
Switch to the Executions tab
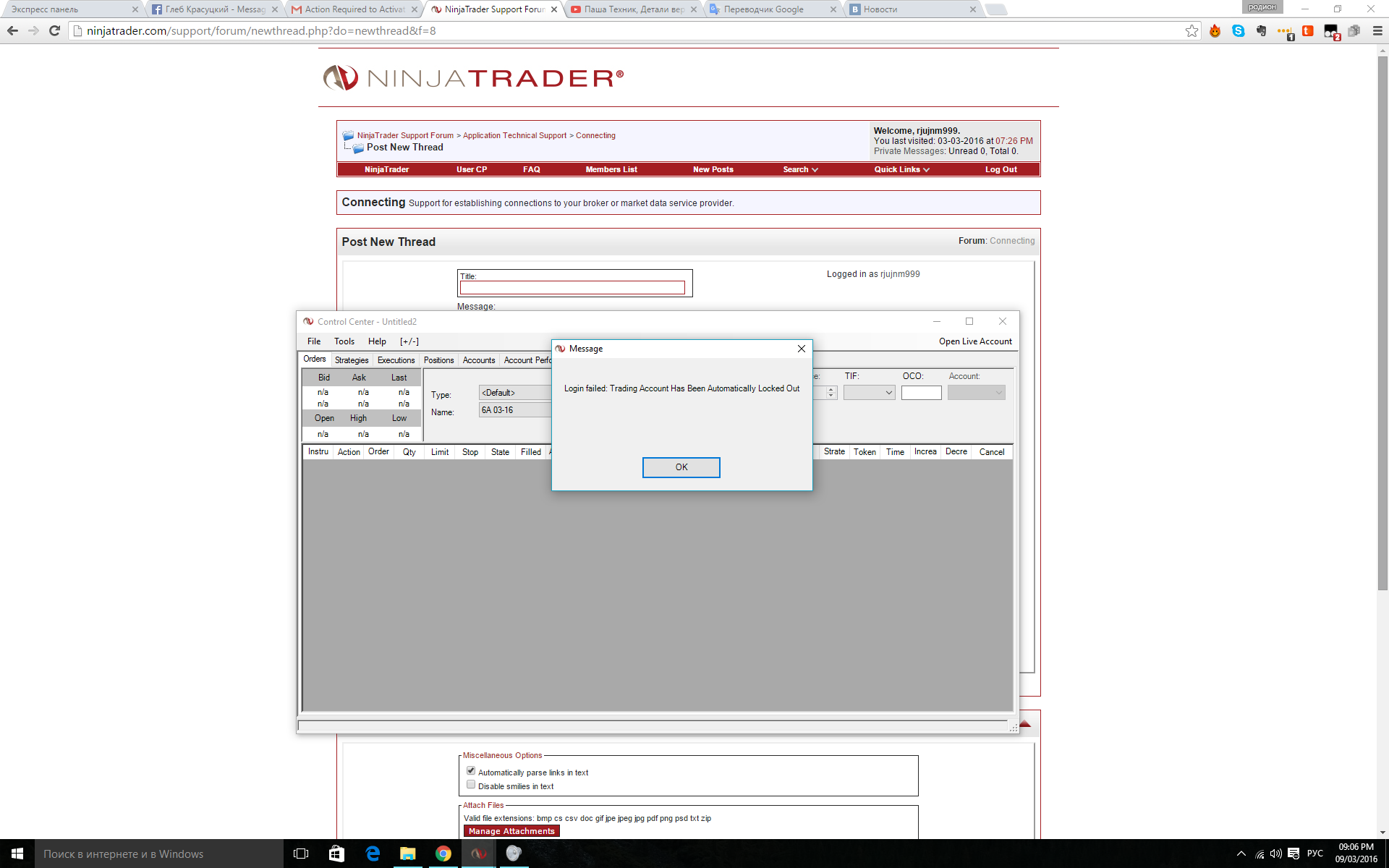tap(396, 360)
